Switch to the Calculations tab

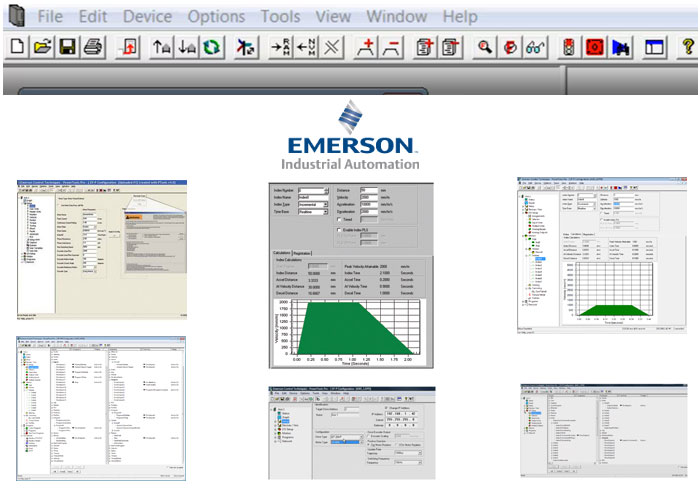point(282,253)
